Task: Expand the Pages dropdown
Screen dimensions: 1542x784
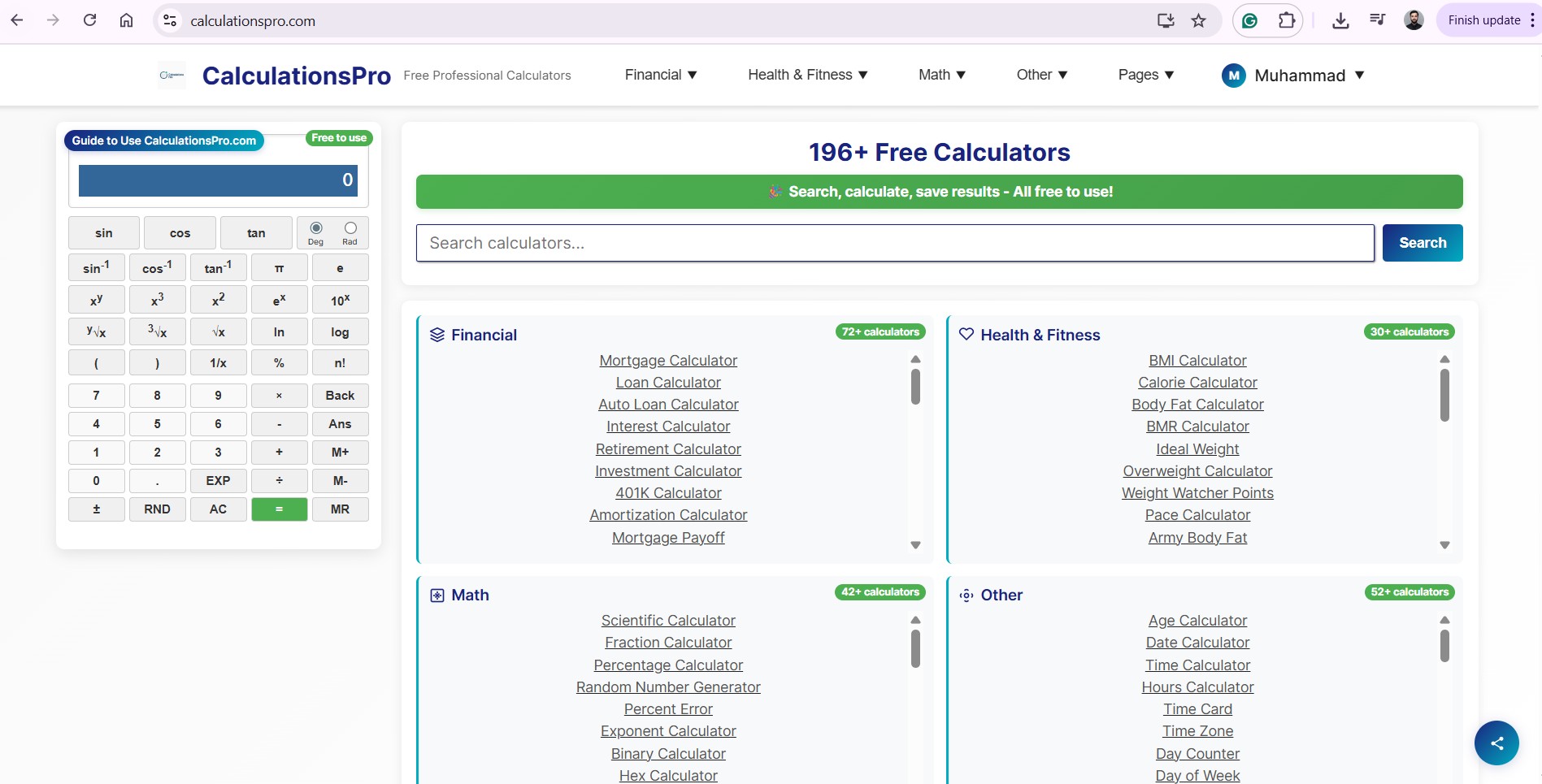Action: [1145, 75]
